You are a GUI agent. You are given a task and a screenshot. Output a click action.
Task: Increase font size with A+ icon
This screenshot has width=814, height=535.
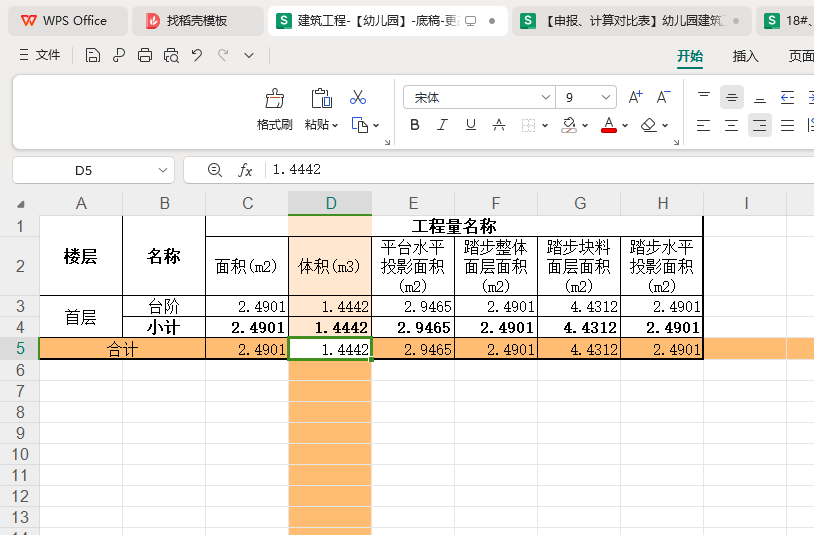(x=635, y=97)
